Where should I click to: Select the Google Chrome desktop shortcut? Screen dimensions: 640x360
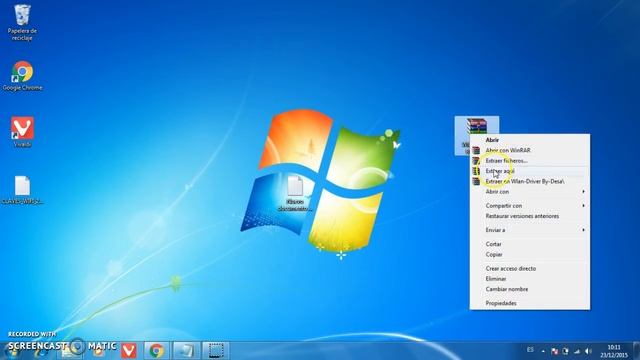(x=22, y=76)
